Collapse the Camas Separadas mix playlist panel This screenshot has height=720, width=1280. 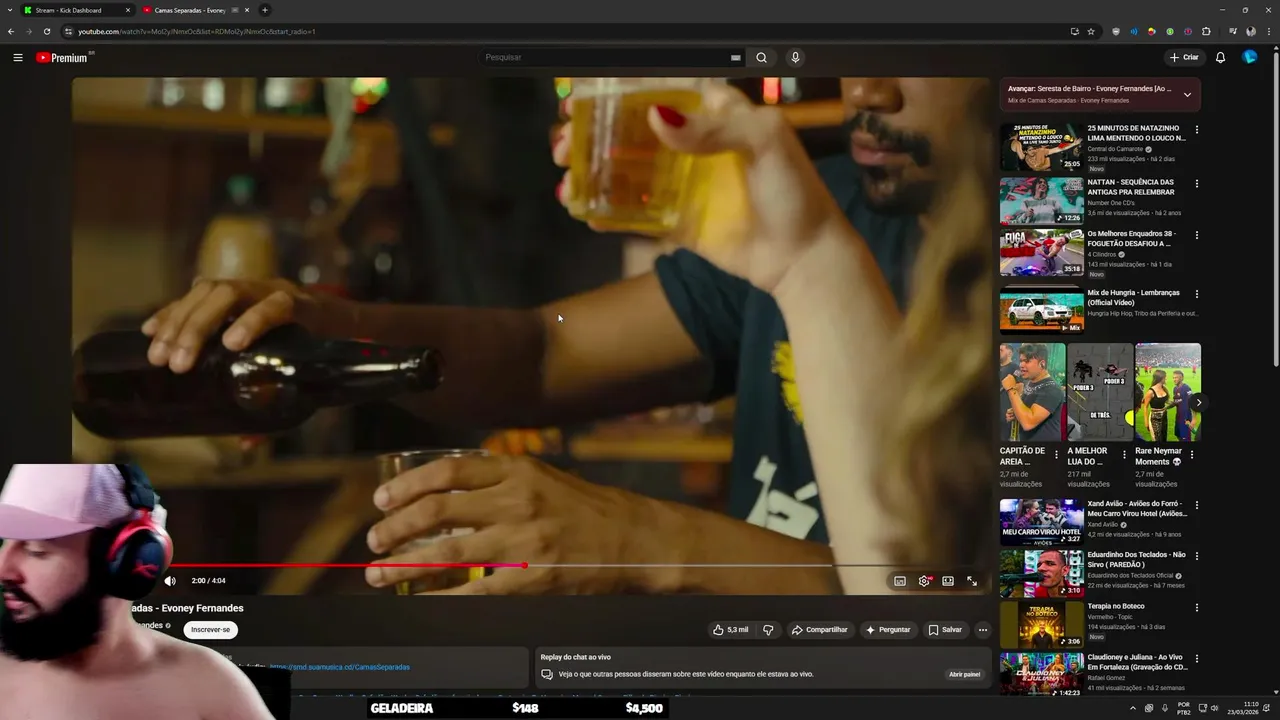coord(1187,95)
